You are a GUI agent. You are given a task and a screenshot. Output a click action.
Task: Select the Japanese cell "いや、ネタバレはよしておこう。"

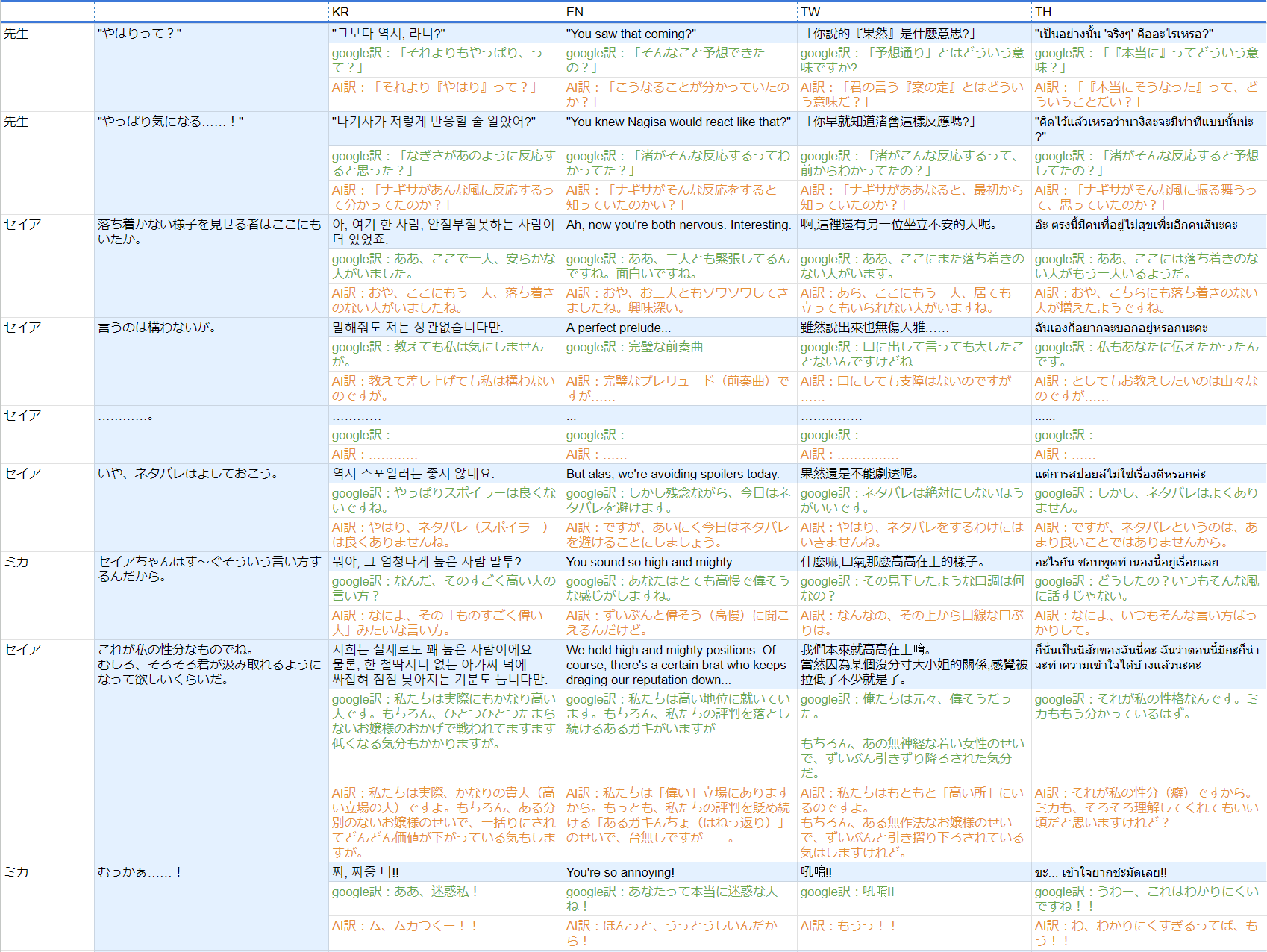(x=211, y=474)
